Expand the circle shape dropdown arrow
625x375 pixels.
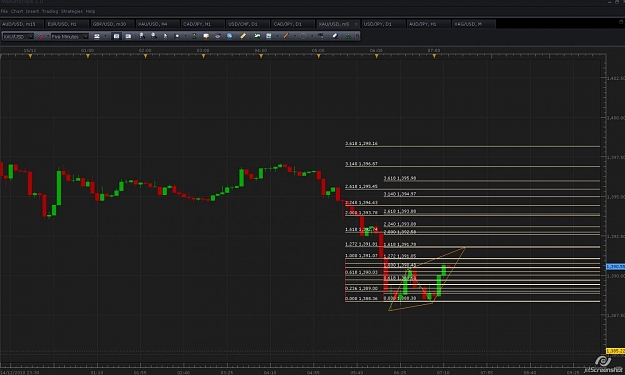312,36
